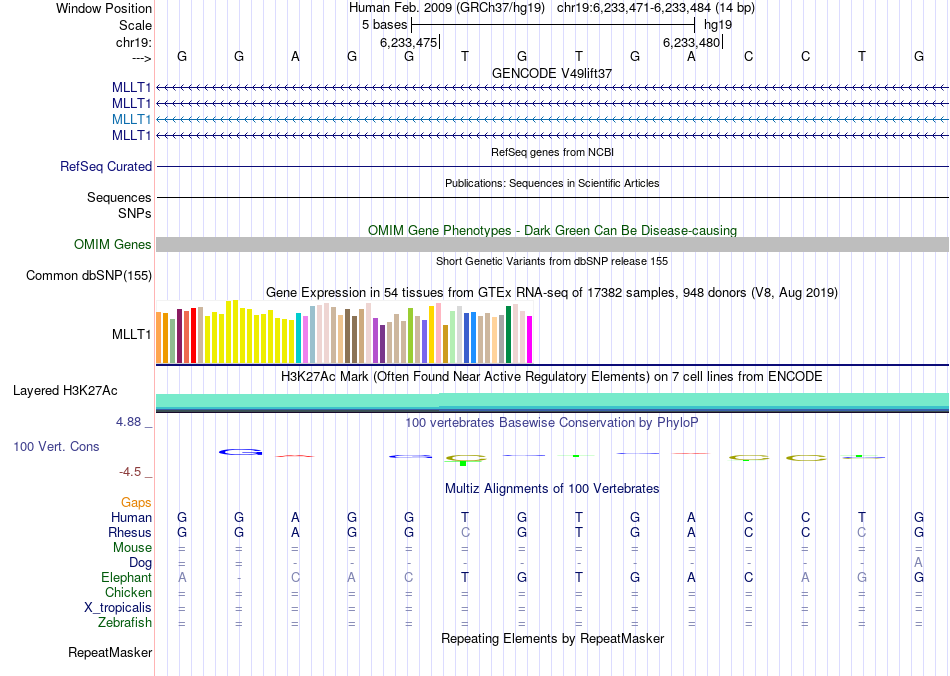Screen dimensions: 950x676
Task: Click the 'Zebrafish' species row label
Action: pos(125,623)
